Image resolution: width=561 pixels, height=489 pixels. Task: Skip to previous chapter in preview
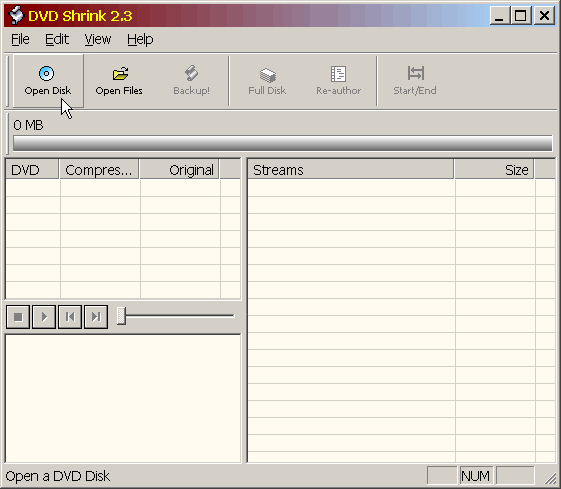pyautogui.click(x=70, y=317)
